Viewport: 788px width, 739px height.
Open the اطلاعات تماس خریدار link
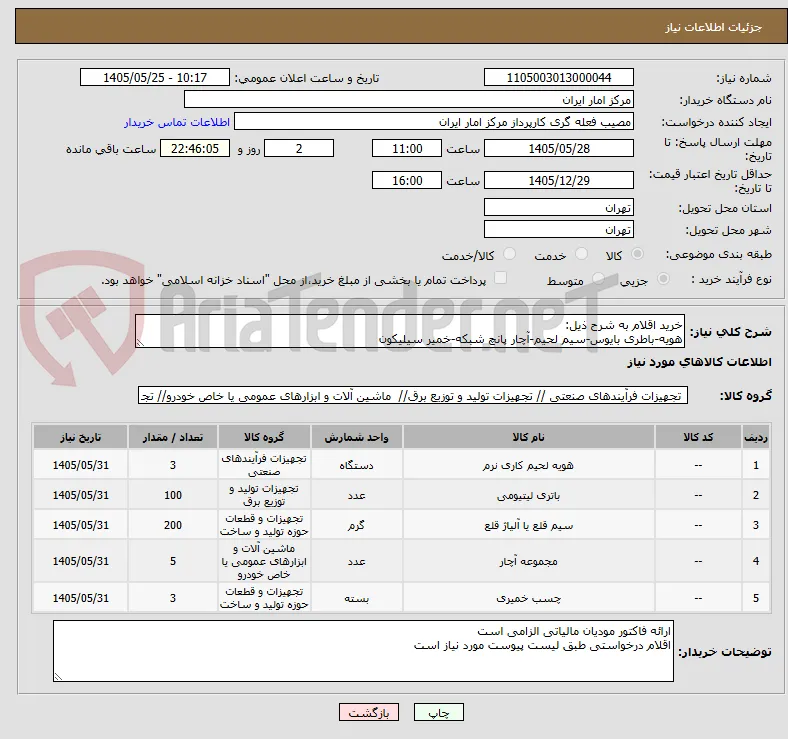177,122
